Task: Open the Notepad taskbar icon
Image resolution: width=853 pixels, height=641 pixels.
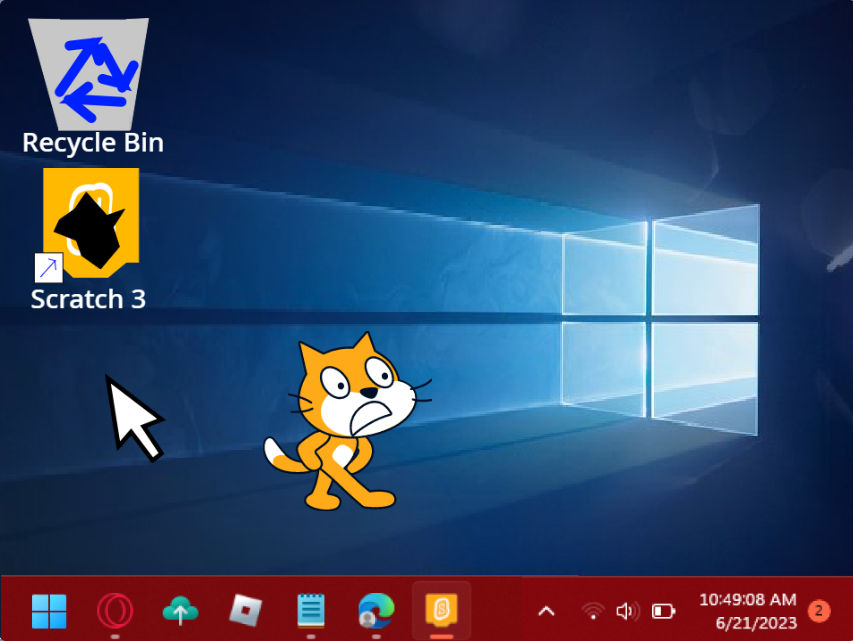Action: tap(311, 611)
